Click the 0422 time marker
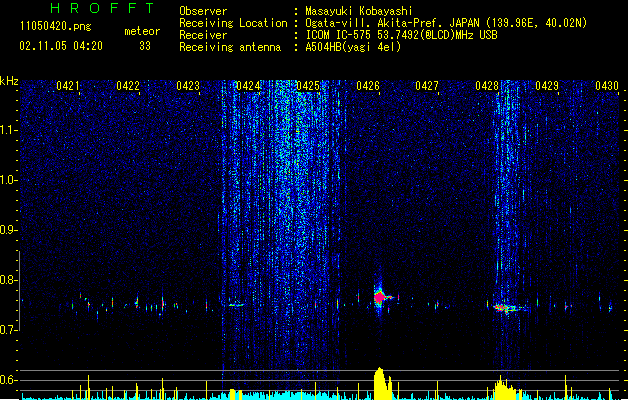The width and height of the screenshot is (629, 400). (128, 86)
